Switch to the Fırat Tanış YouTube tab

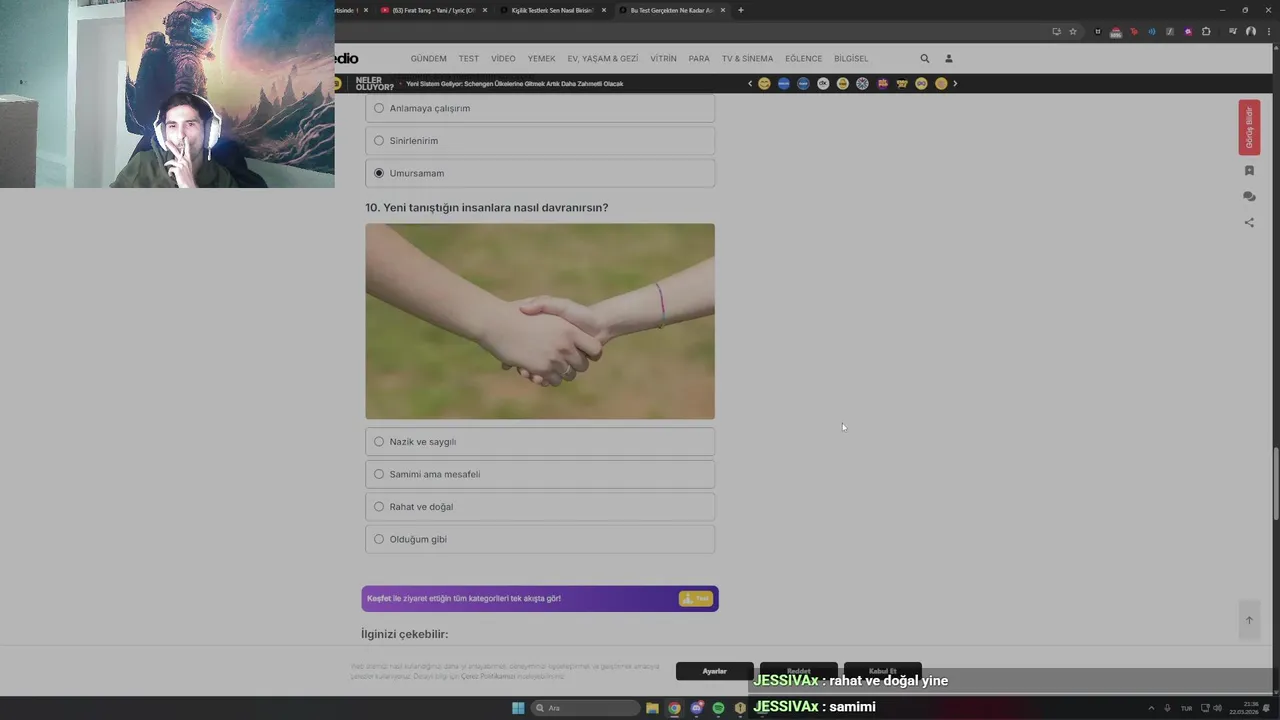(433, 10)
